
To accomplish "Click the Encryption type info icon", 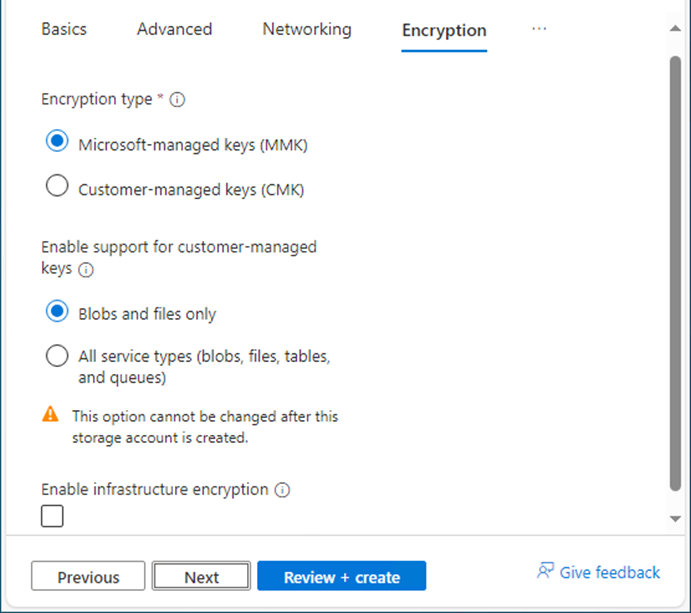I will pos(177,100).
